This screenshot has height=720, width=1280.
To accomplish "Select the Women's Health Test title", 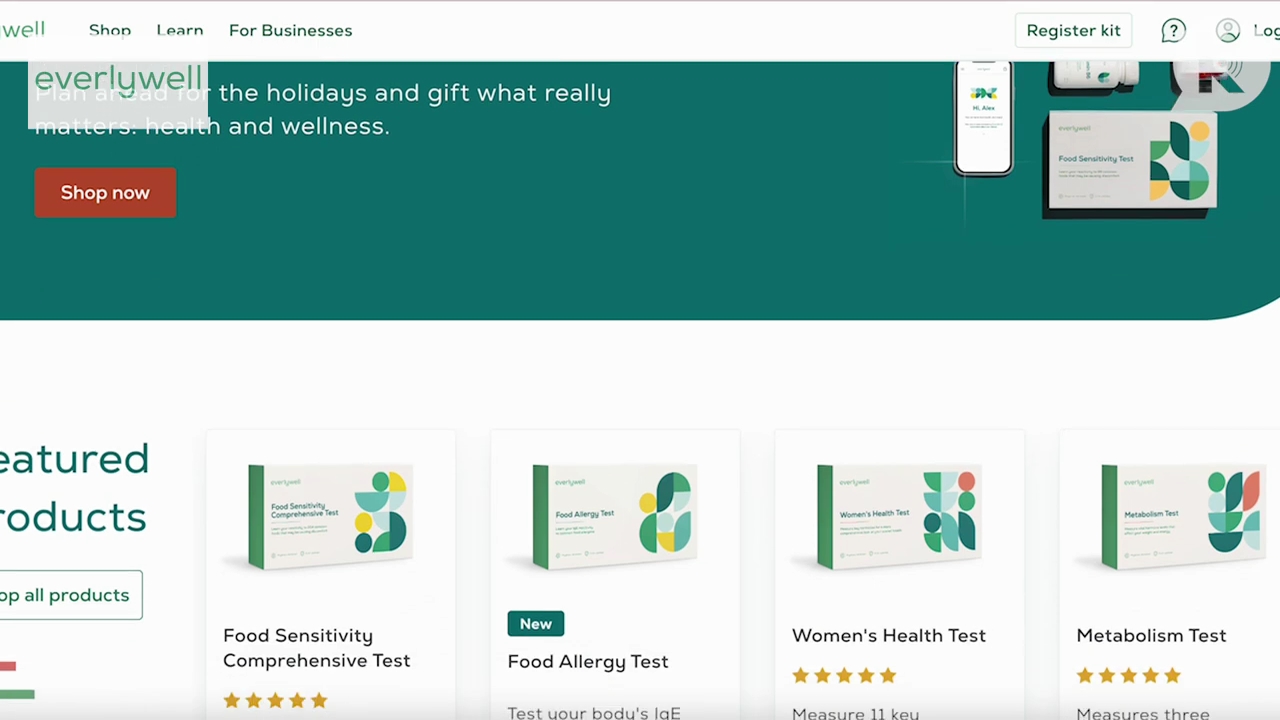I will coord(889,636).
